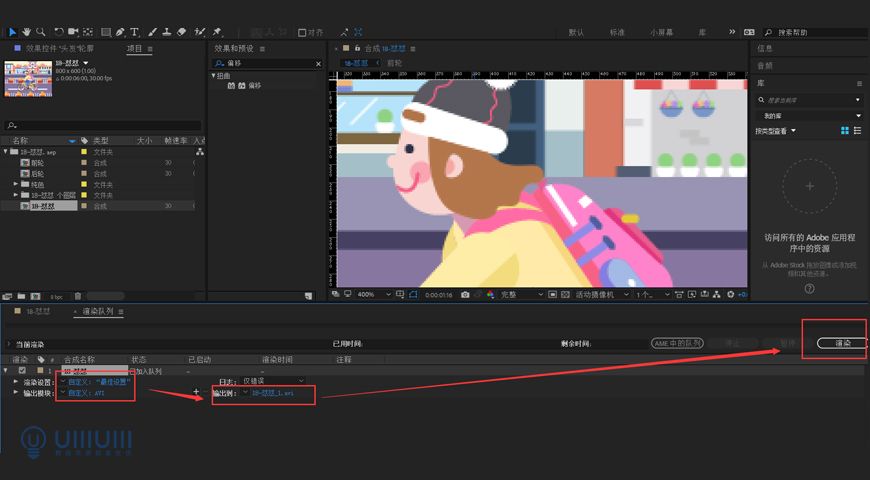Screen dimensions: 870x480
Task: Select the Eraser tool
Action: click(181, 32)
